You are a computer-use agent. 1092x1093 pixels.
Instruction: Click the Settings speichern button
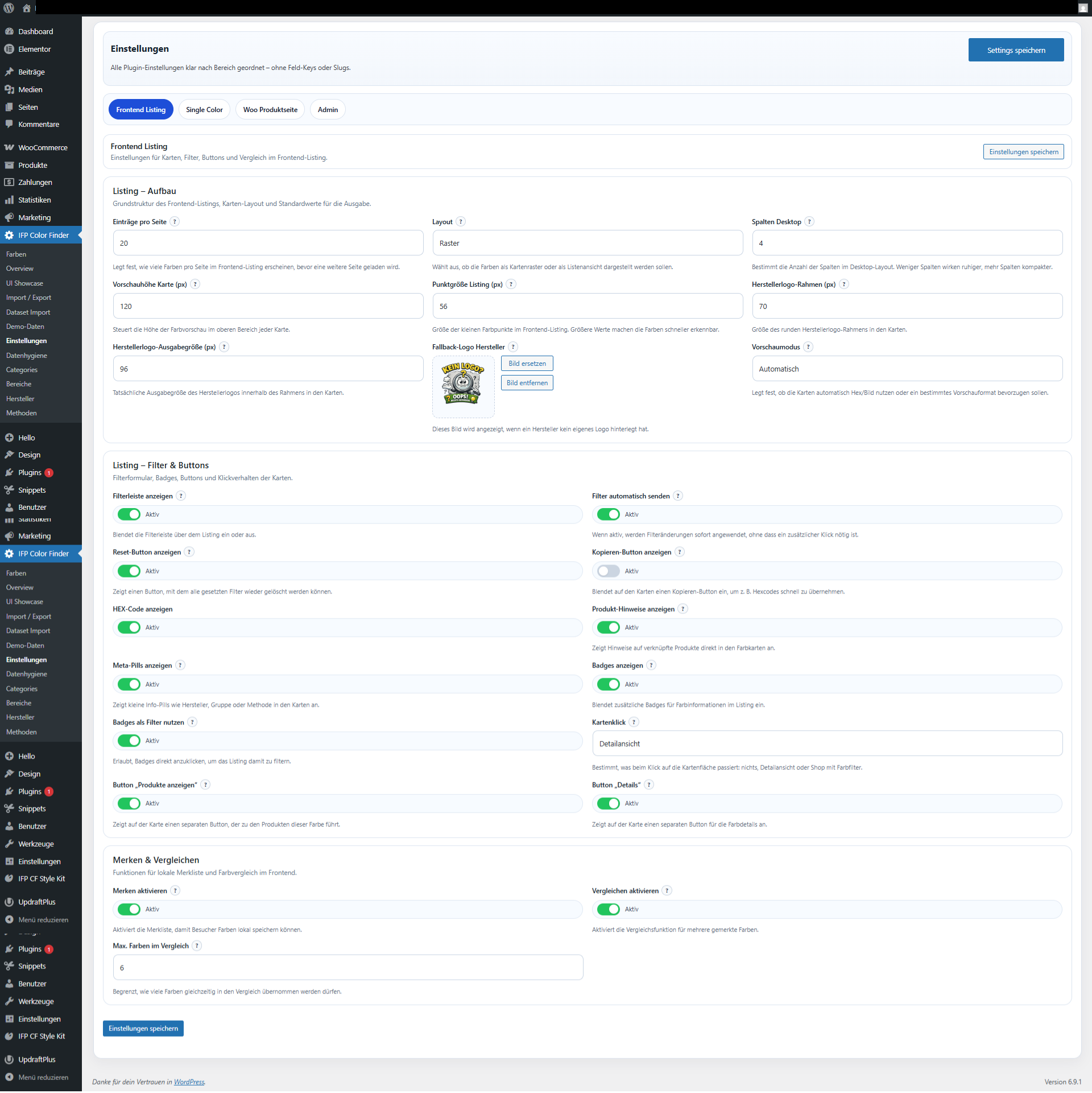click(1015, 50)
